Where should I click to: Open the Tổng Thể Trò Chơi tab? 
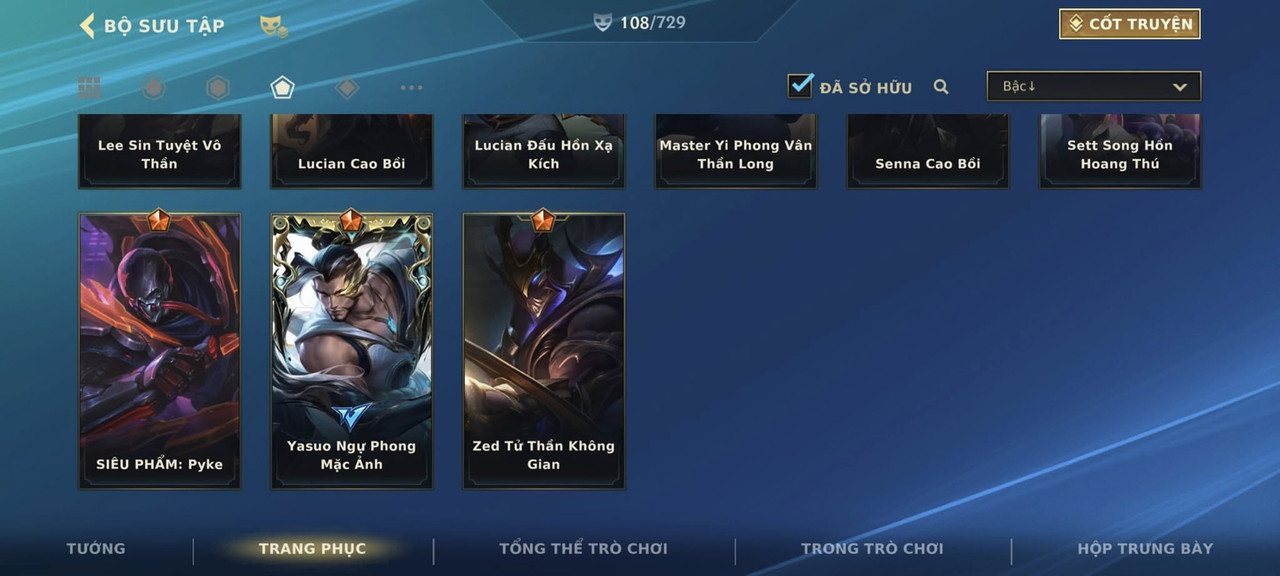pyautogui.click(x=583, y=548)
